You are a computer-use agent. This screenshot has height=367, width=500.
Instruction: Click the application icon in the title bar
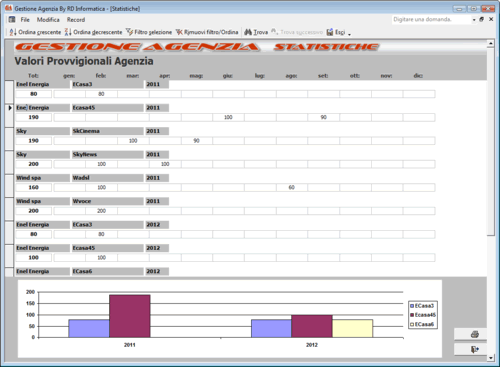(9, 8)
